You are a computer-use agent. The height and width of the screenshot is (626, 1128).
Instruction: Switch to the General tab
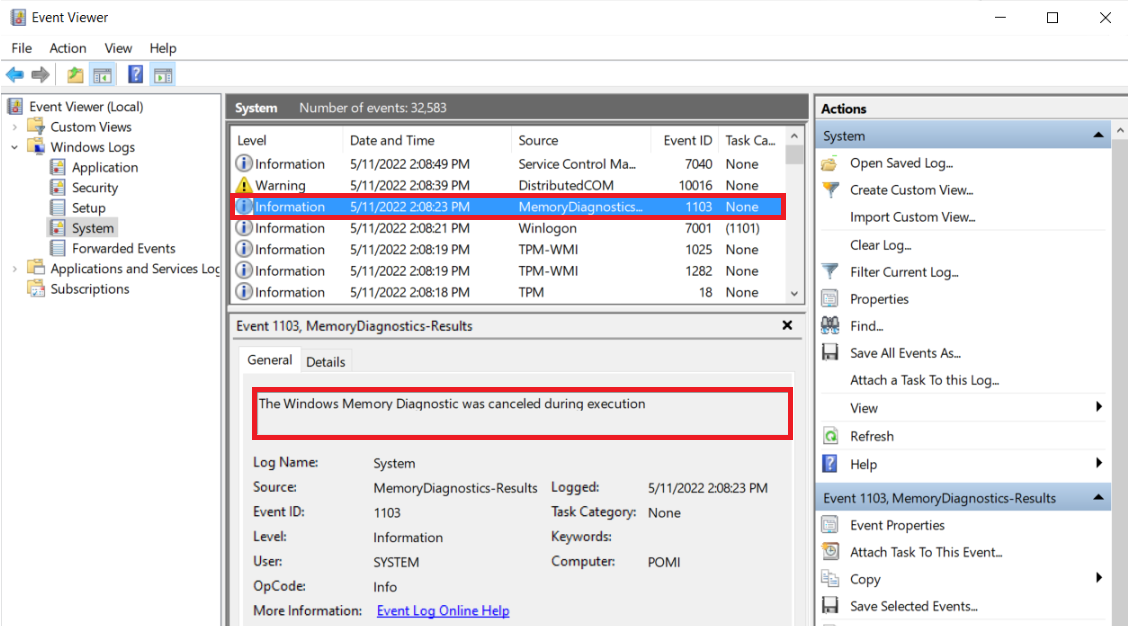[270, 360]
